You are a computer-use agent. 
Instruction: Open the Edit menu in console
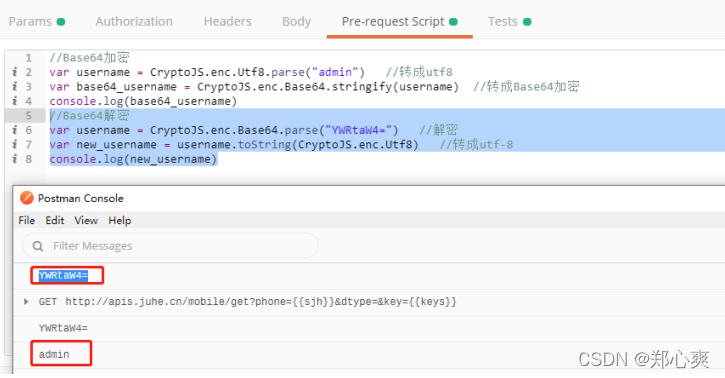pyautogui.click(x=55, y=220)
